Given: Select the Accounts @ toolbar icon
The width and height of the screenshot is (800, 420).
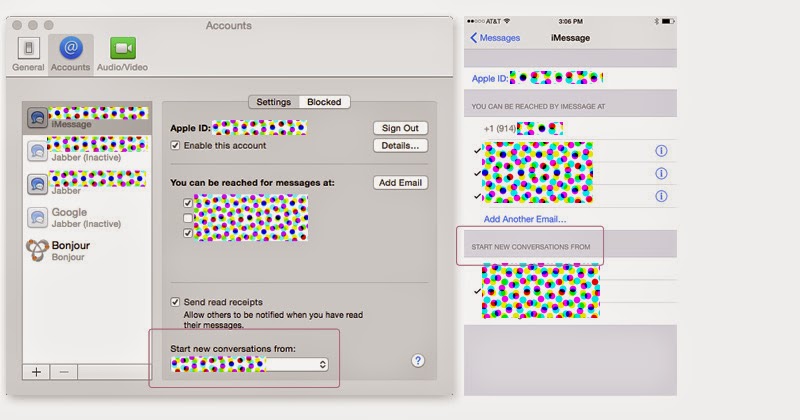Looking at the screenshot, I should pos(71,48).
